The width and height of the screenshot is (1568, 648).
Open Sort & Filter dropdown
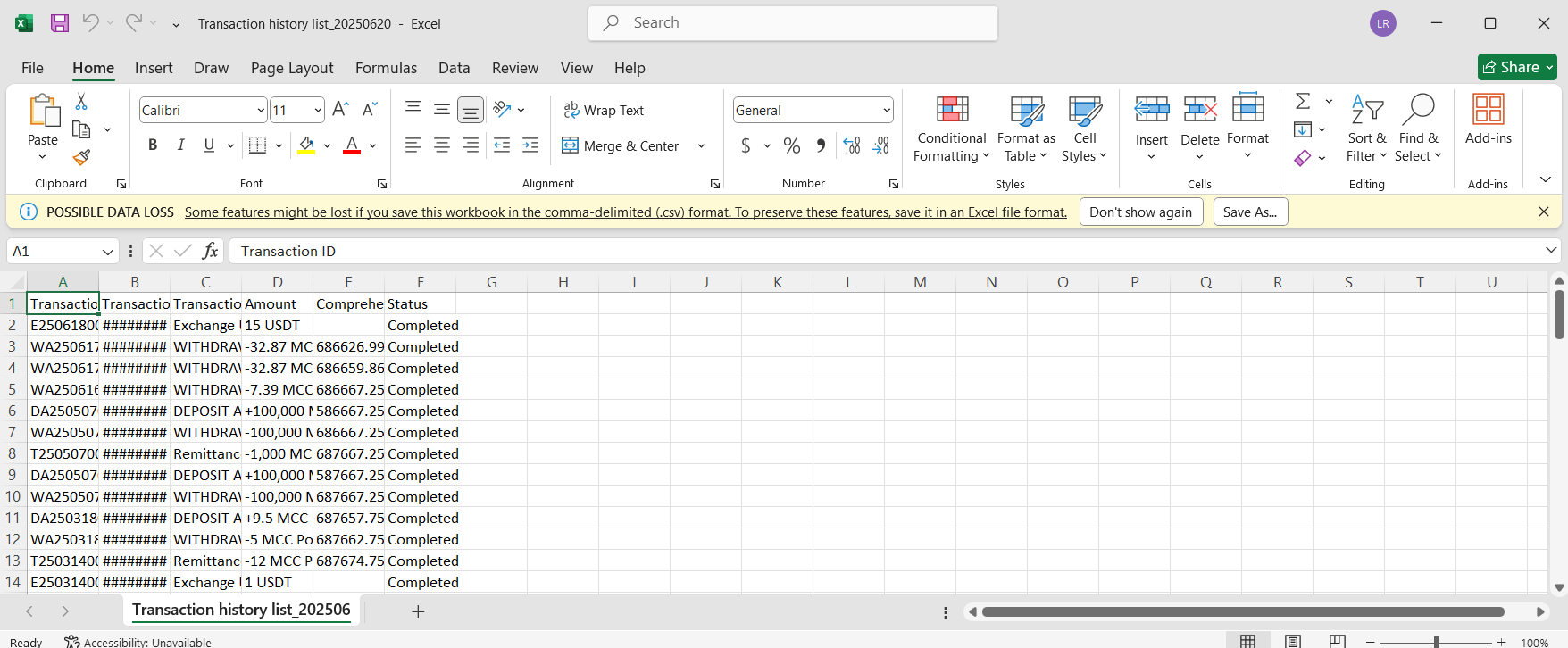coord(1367,129)
